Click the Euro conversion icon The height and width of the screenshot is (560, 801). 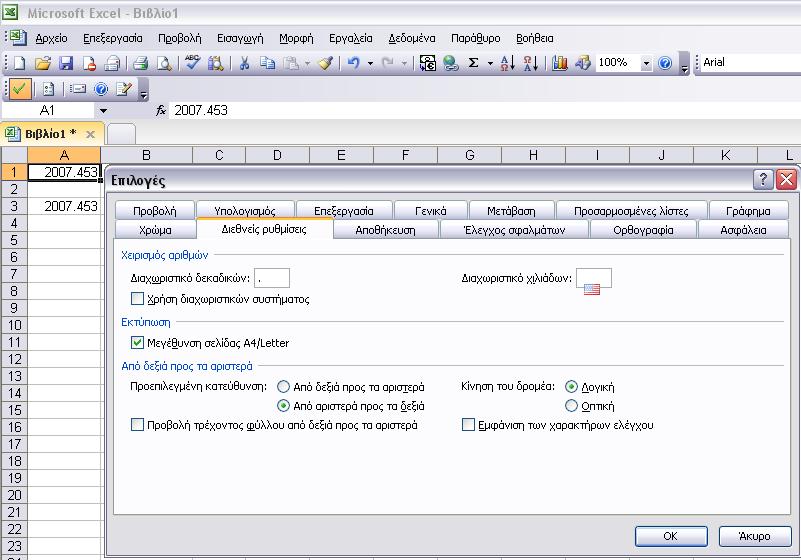point(427,63)
